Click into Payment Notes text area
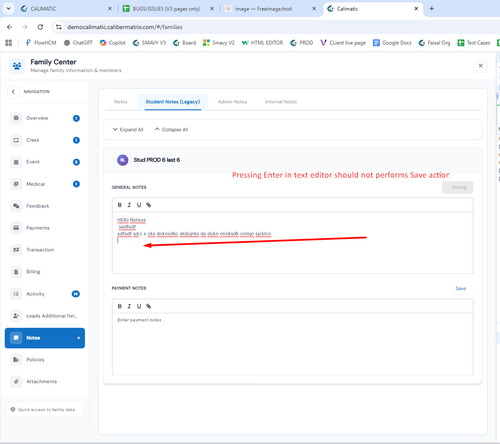 [293, 344]
